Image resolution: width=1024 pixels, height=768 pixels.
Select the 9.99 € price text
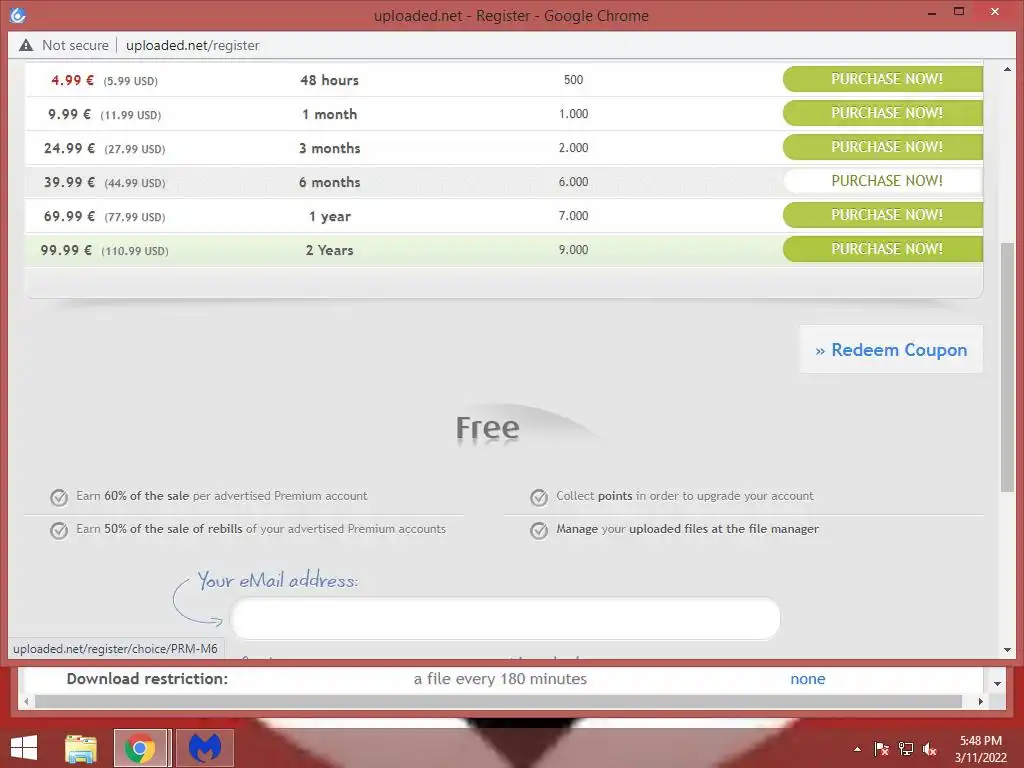click(69, 114)
